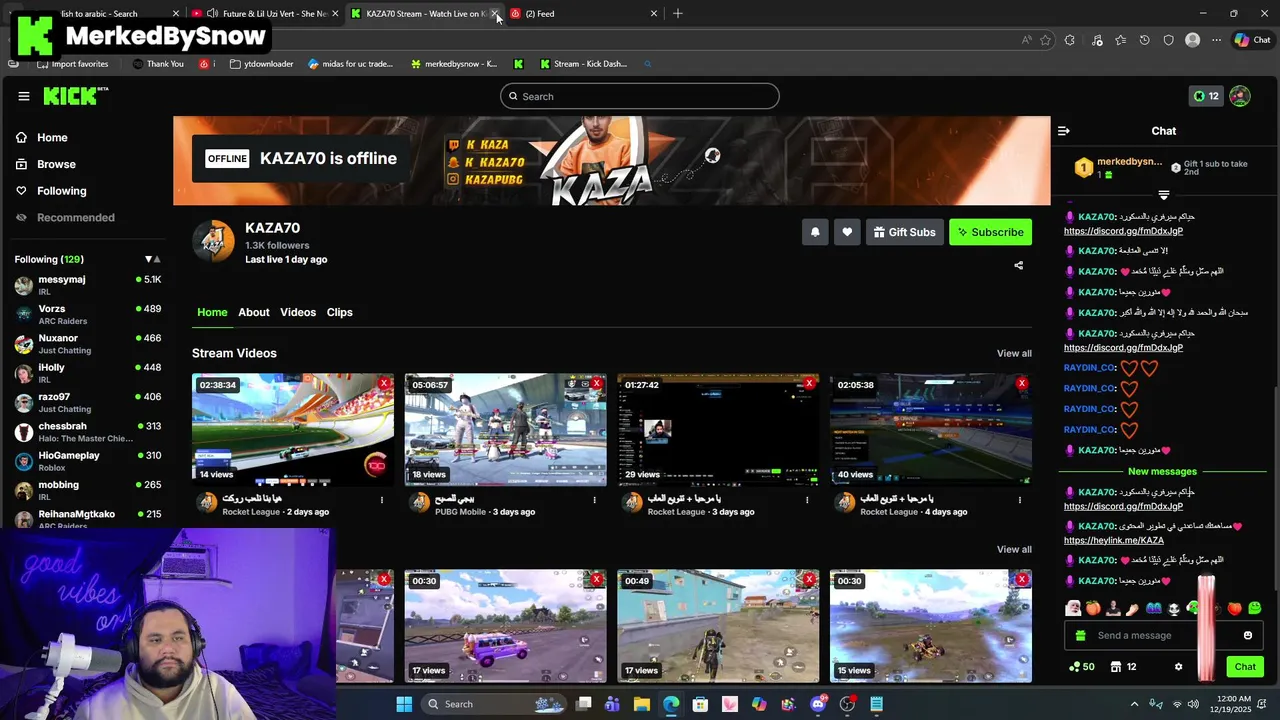Screen dimensions: 1280x720
Task: Select the peach emote in quick emotes
Action: coord(1093,608)
